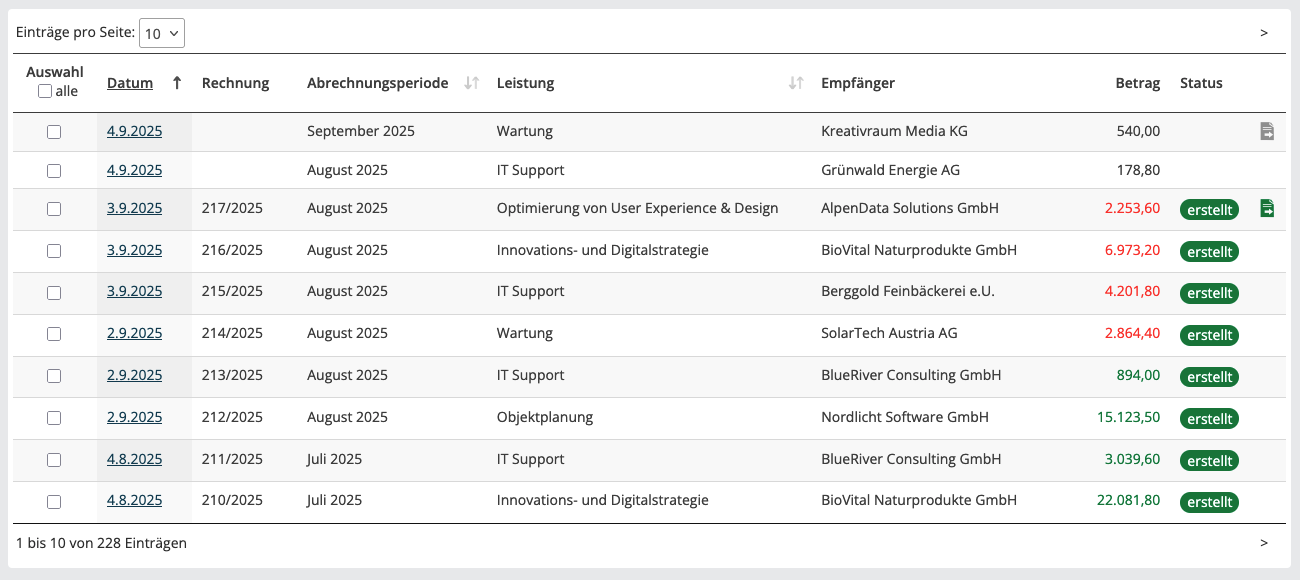The height and width of the screenshot is (580, 1300).
Task: Click the erstellt badge for invoice 216/2025
Action: (x=1209, y=251)
